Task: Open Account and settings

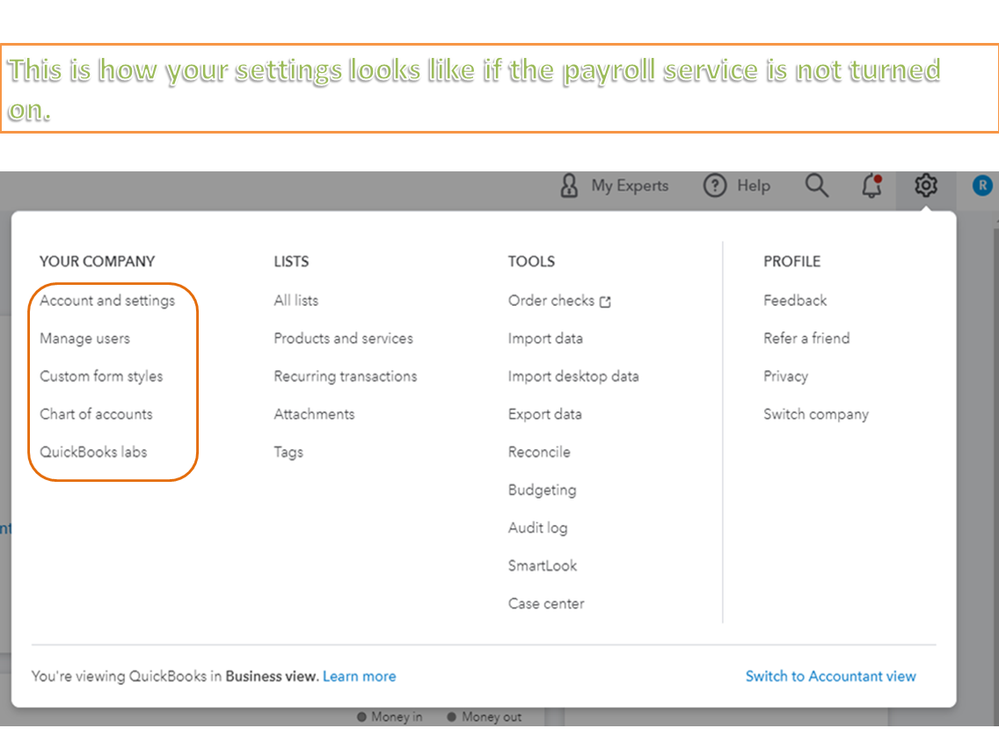Action: pos(107,301)
